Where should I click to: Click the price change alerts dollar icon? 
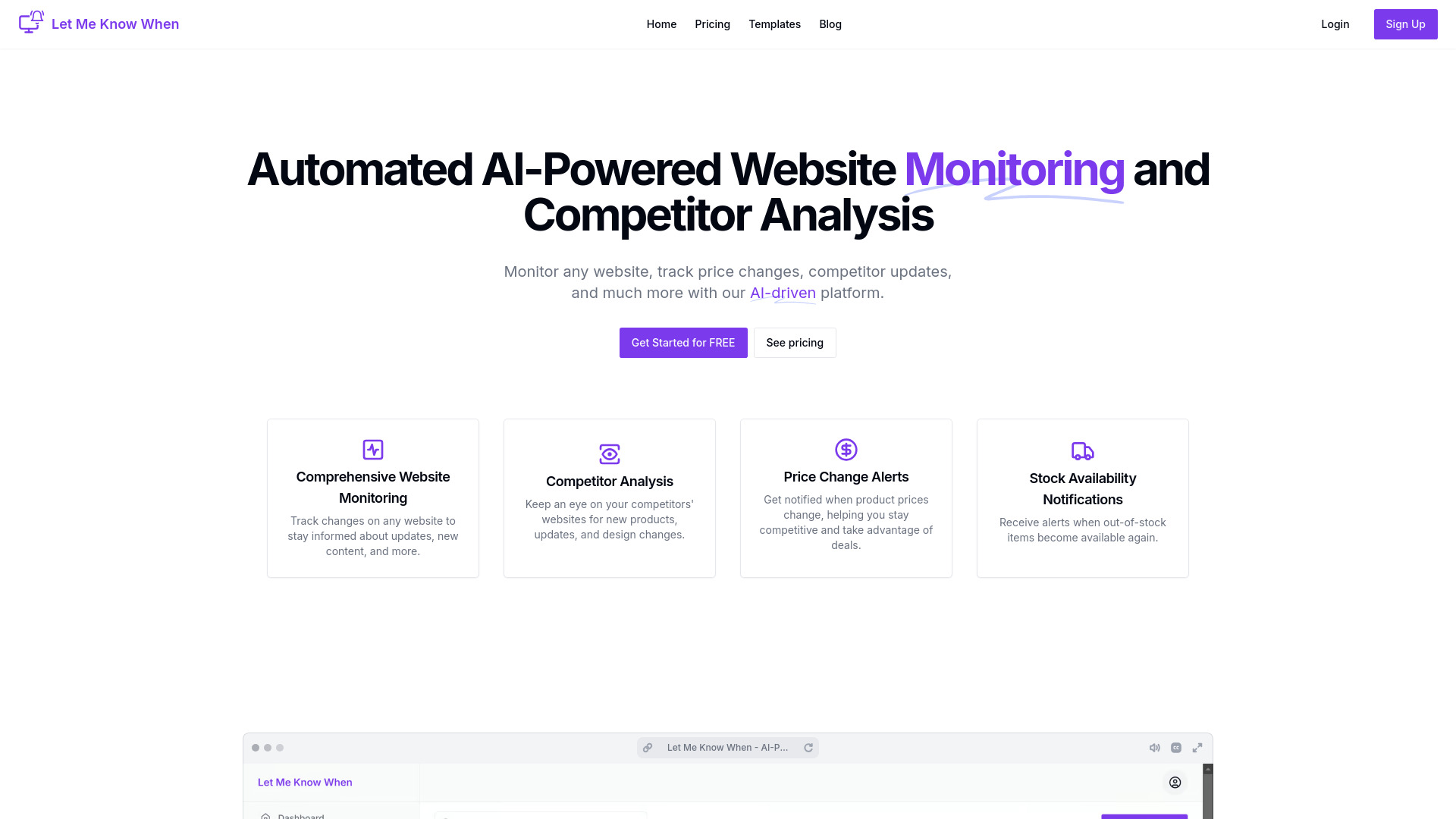click(846, 449)
